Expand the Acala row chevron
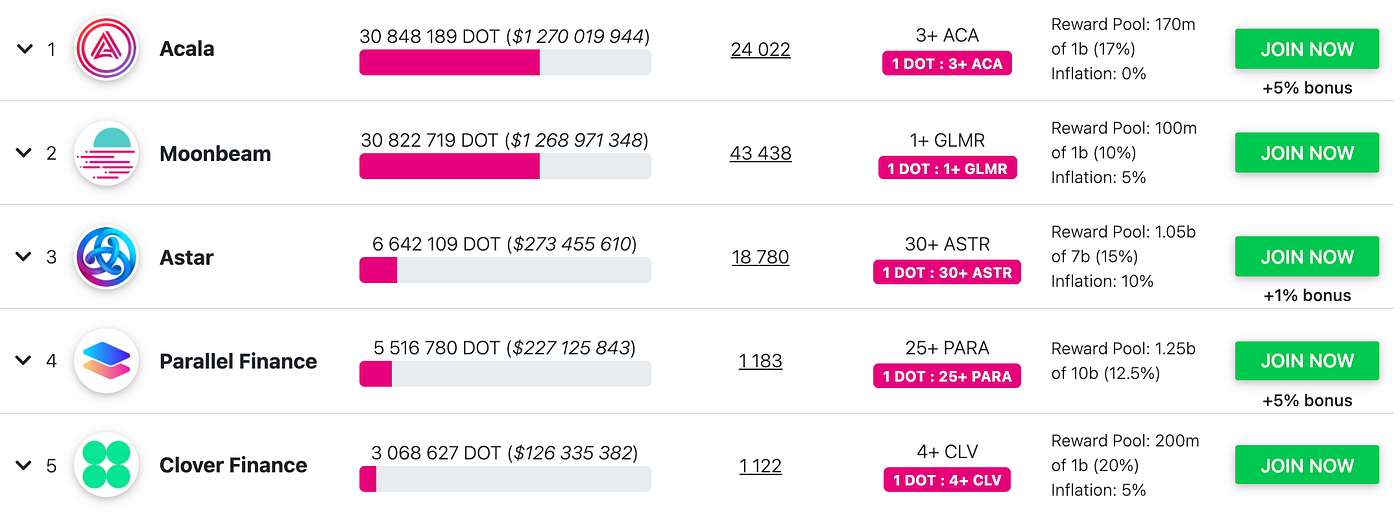This screenshot has width=1400, height=514. coord(24,49)
